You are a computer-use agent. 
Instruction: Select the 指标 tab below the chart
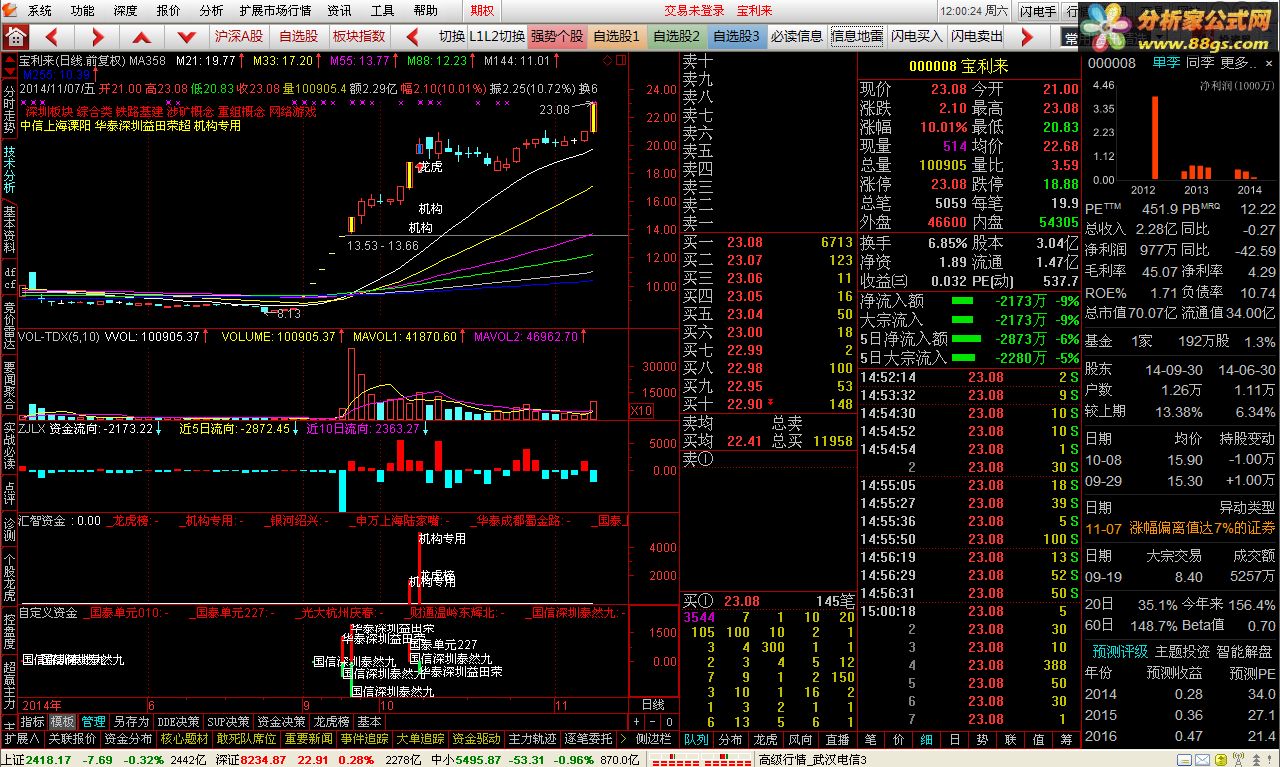point(33,721)
